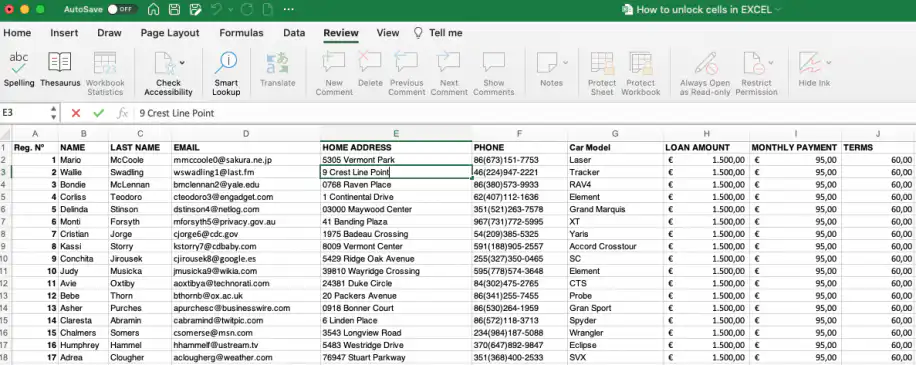Image resolution: width=916 pixels, height=365 pixels.
Task: Click the Undo arrow icon
Action: click(216, 9)
